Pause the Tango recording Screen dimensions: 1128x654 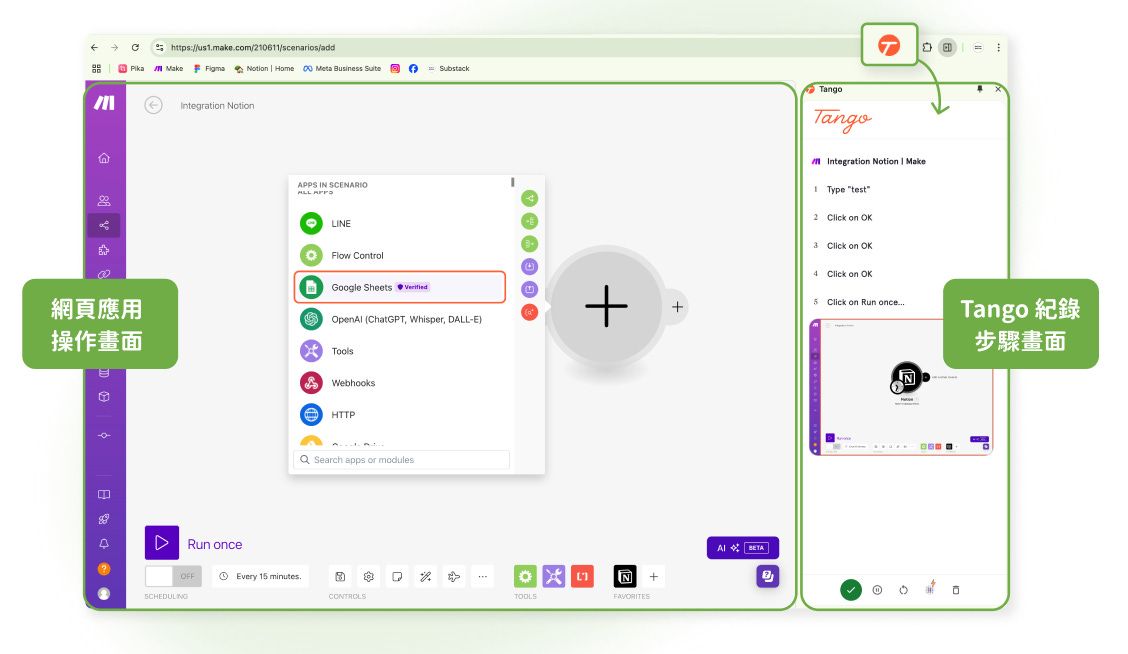tap(877, 590)
